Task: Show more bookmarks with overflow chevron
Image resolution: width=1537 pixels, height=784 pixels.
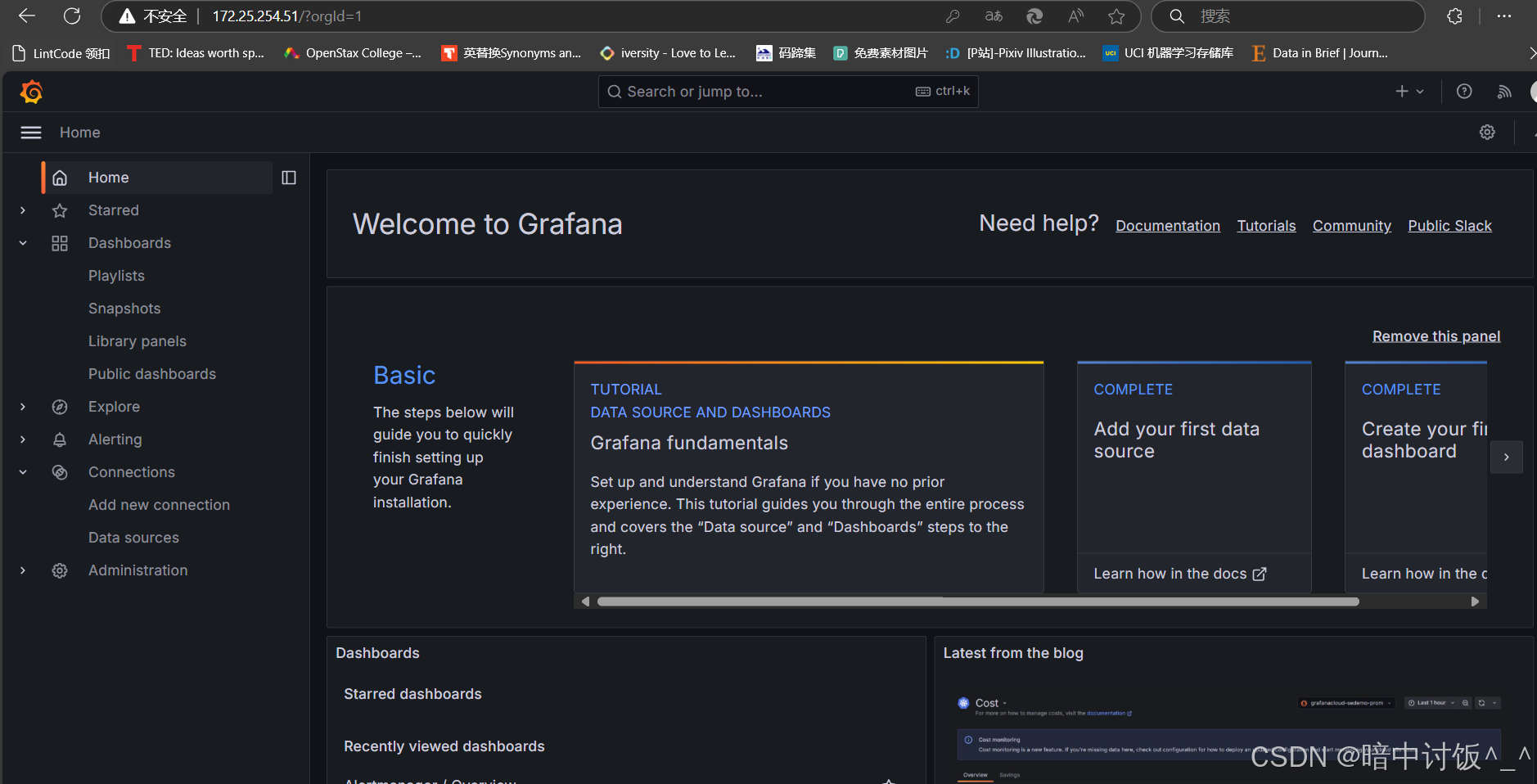Action: coord(1532,53)
